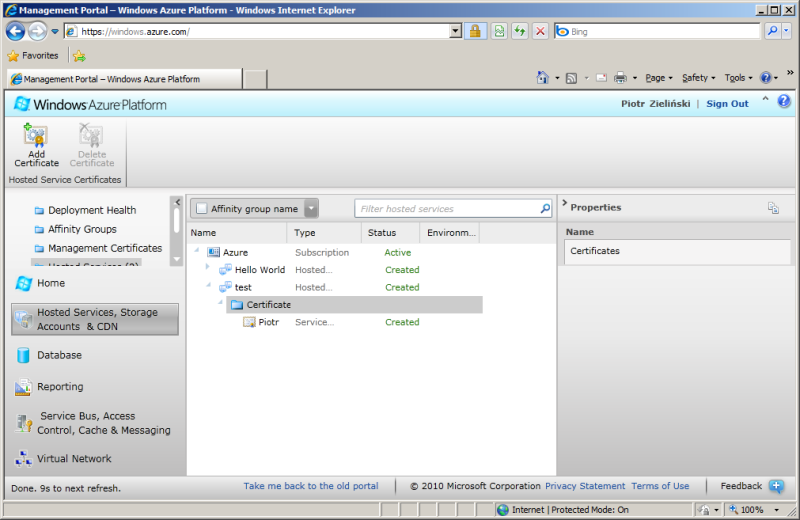Select Affinity Groups in the tree
This screenshot has height=520, width=800.
coord(82,229)
